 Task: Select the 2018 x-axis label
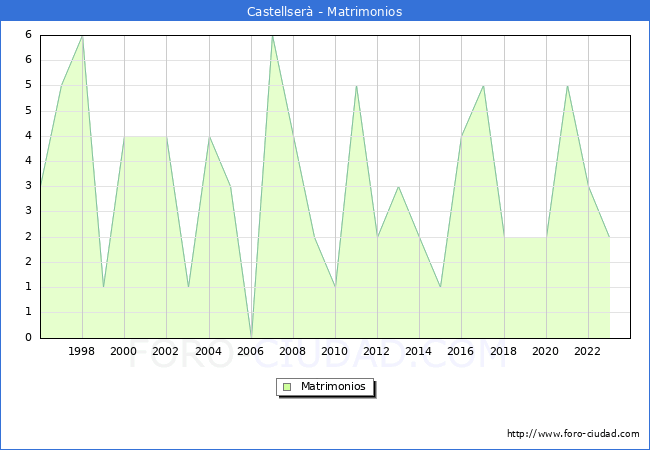[x=503, y=351]
